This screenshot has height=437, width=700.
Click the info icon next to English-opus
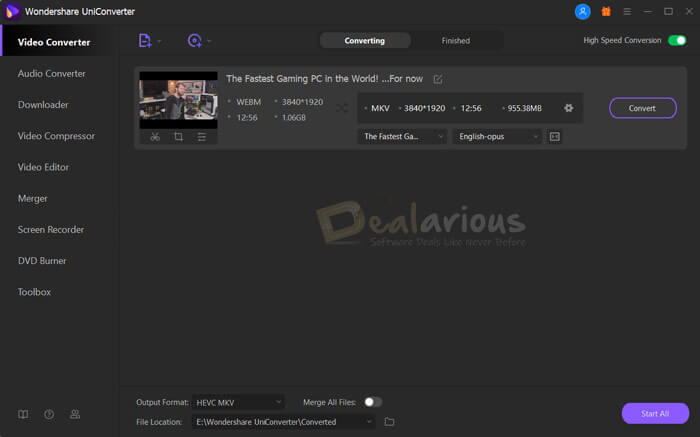555,137
